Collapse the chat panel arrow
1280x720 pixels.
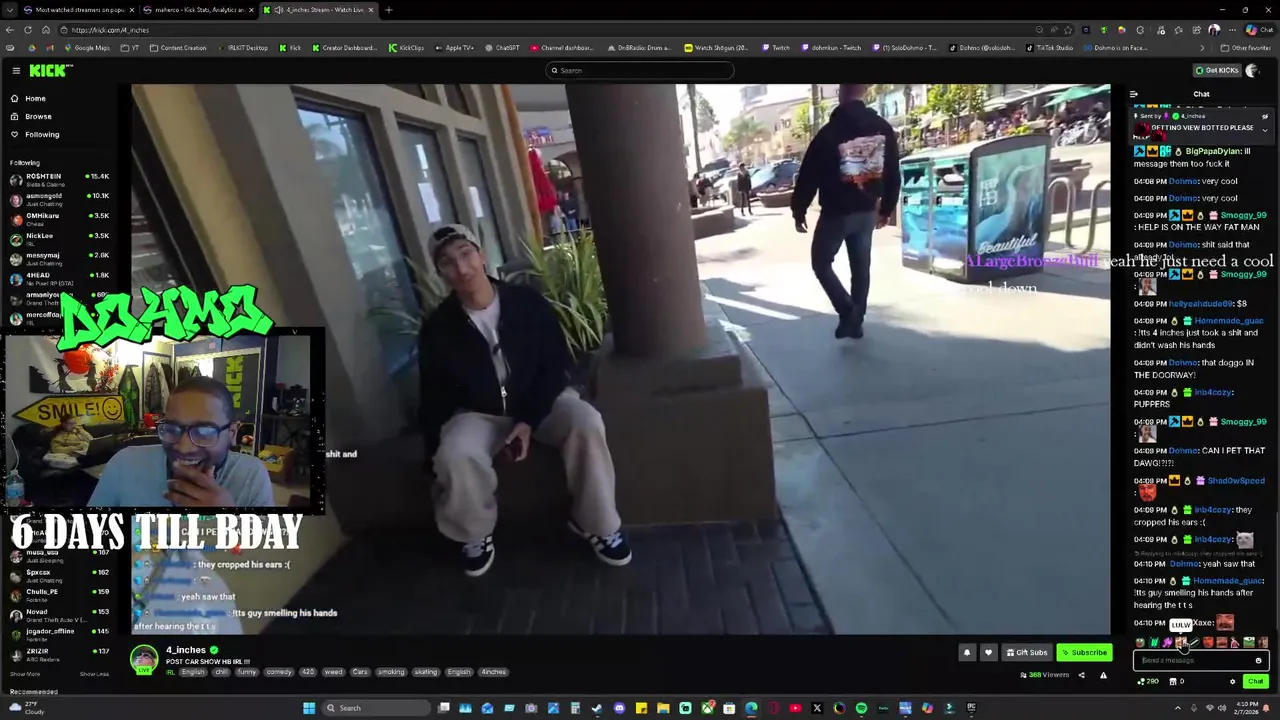click(1133, 94)
